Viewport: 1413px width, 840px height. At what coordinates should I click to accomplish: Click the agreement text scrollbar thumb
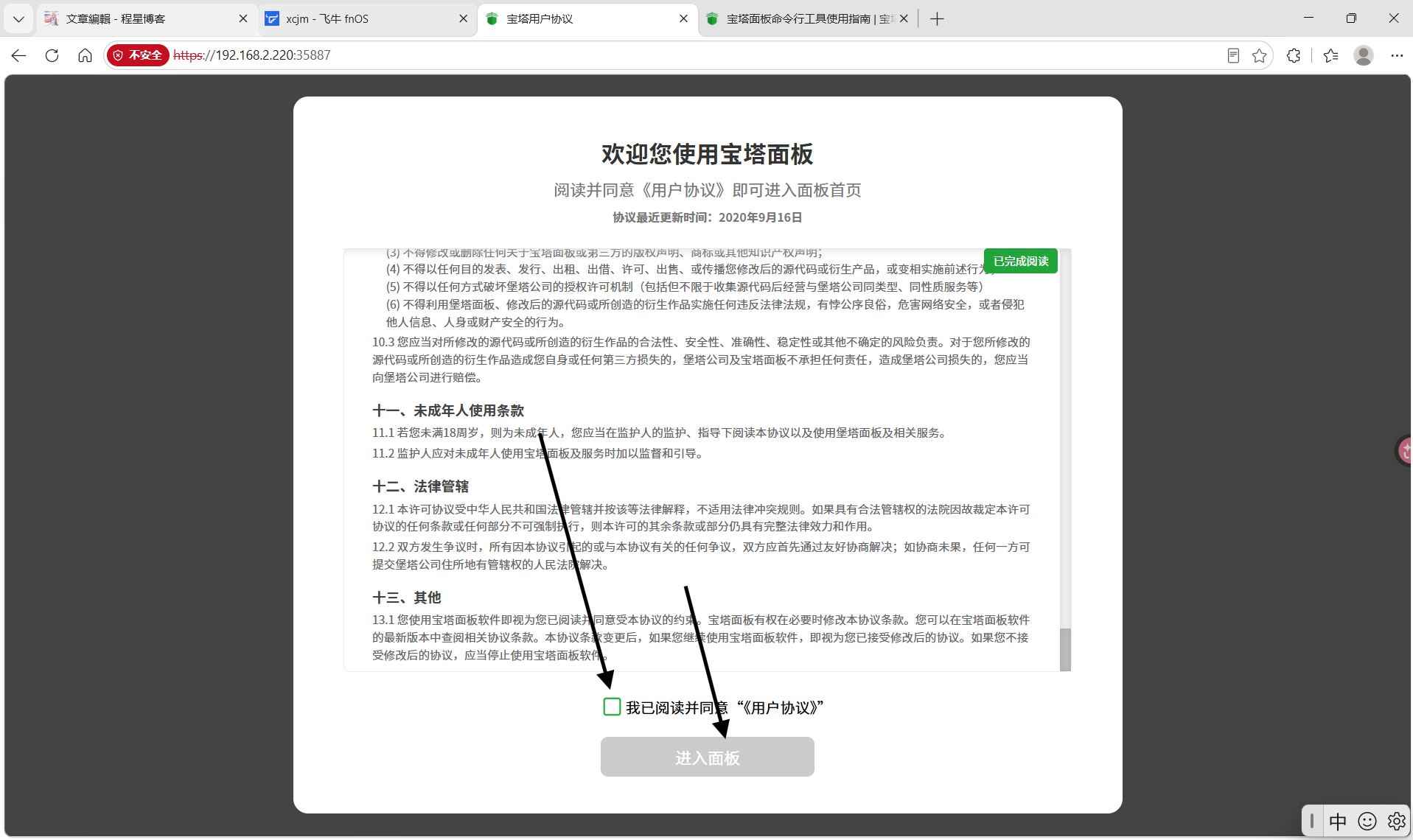point(1065,649)
